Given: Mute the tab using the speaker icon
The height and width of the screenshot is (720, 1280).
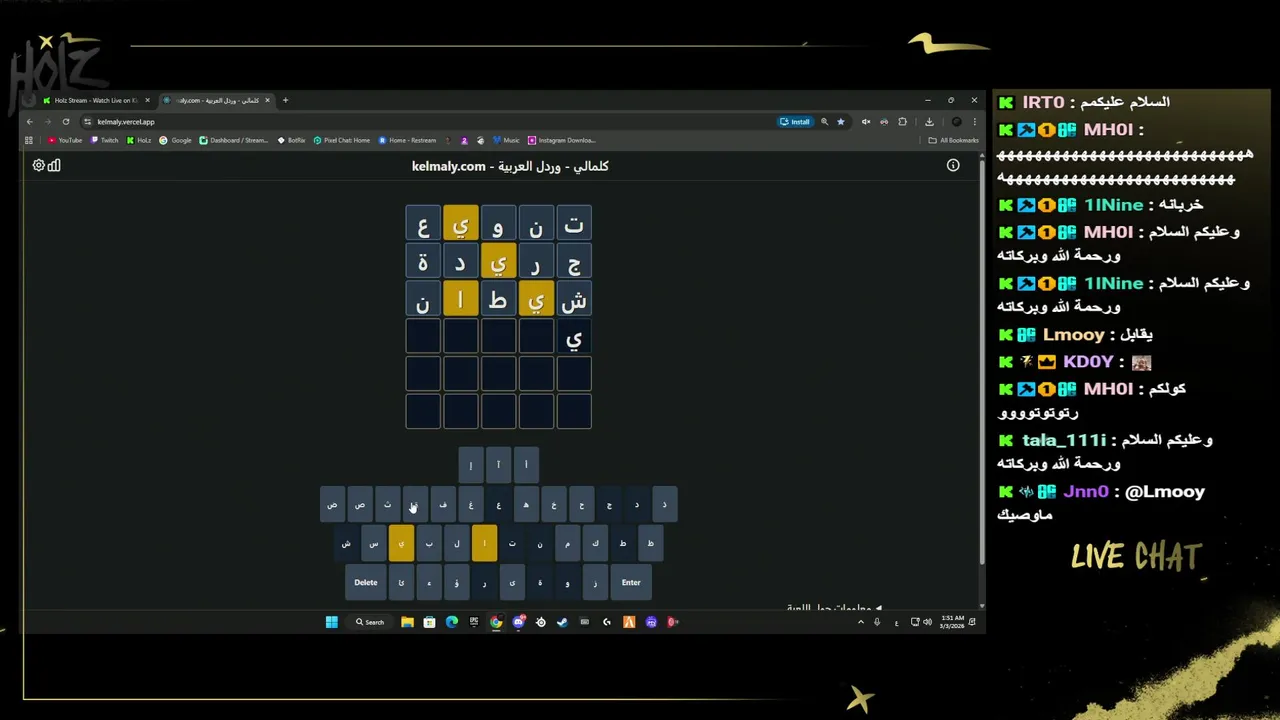Looking at the screenshot, I should coord(866,122).
